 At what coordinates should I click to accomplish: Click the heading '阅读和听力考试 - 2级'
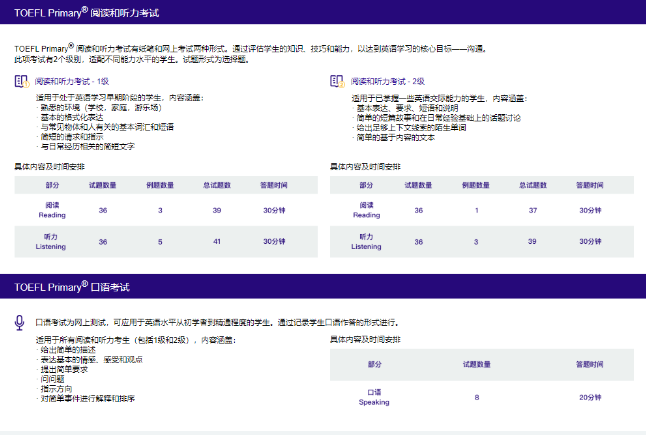[388, 82]
